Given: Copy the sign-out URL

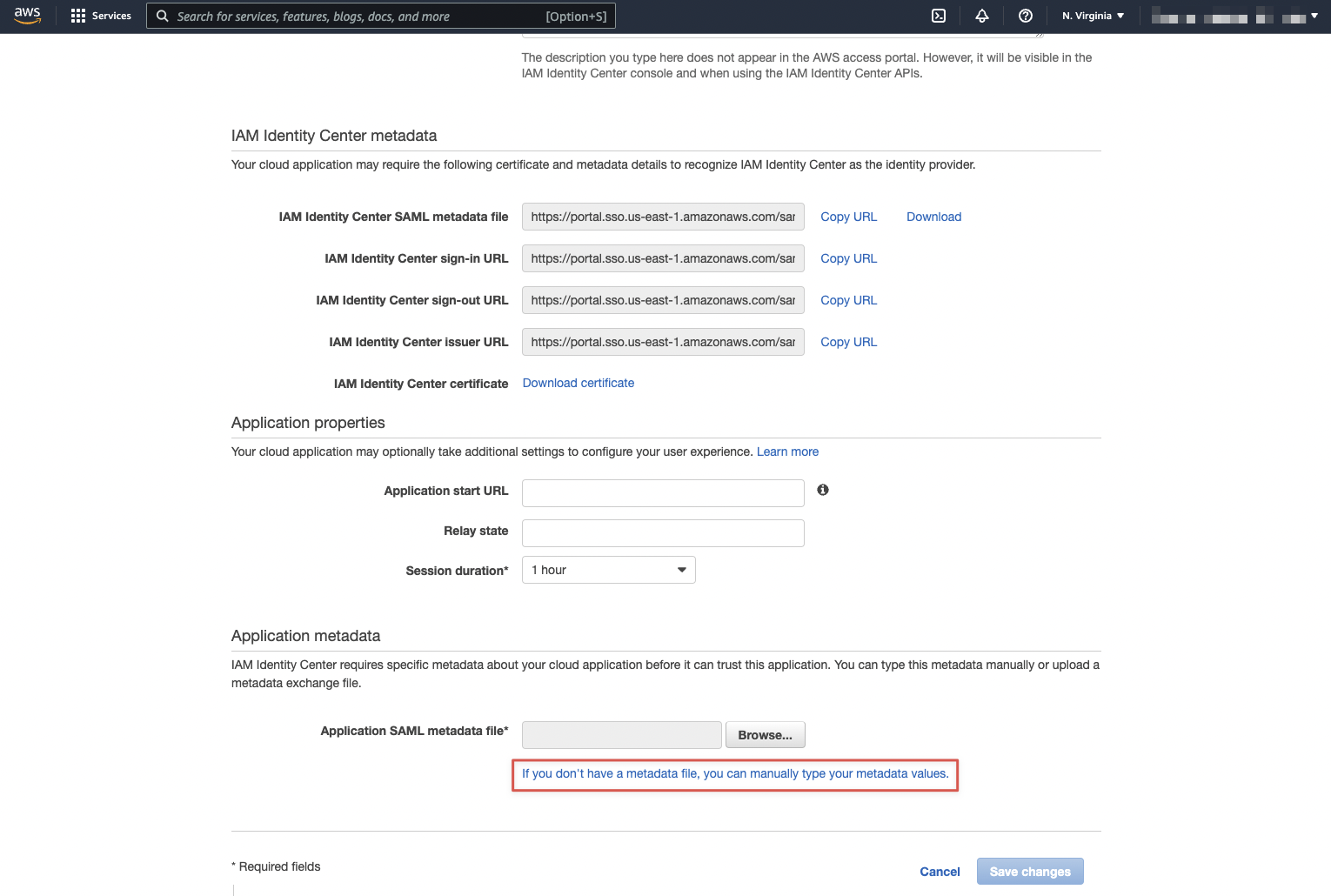Looking at the screenshot, I should click(848, 300).
